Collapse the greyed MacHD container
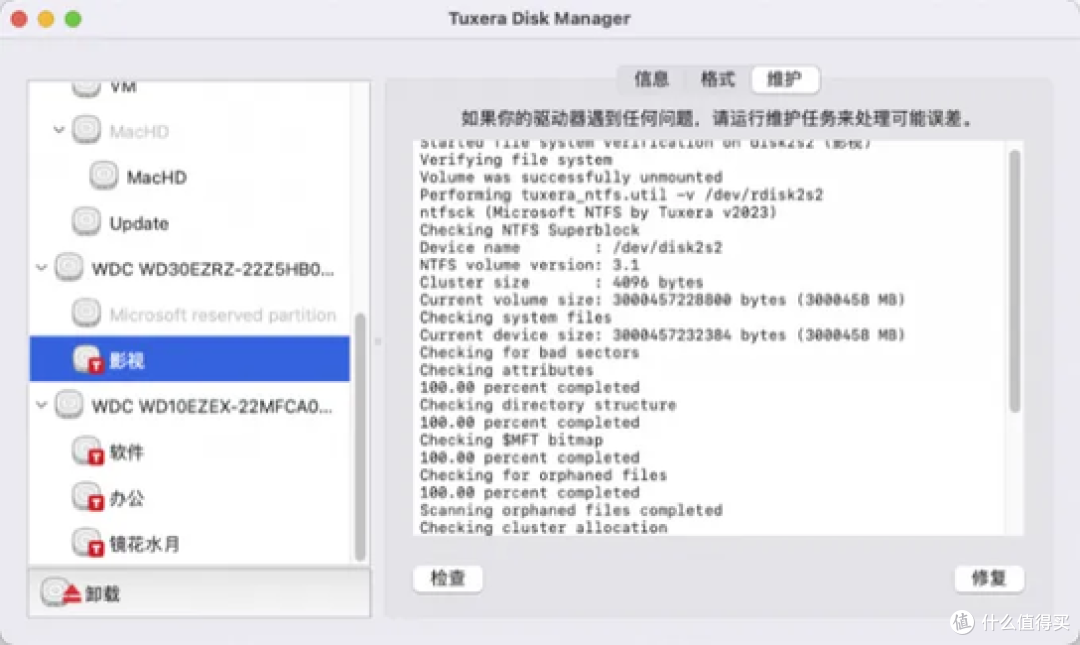 tap(59, 130)
